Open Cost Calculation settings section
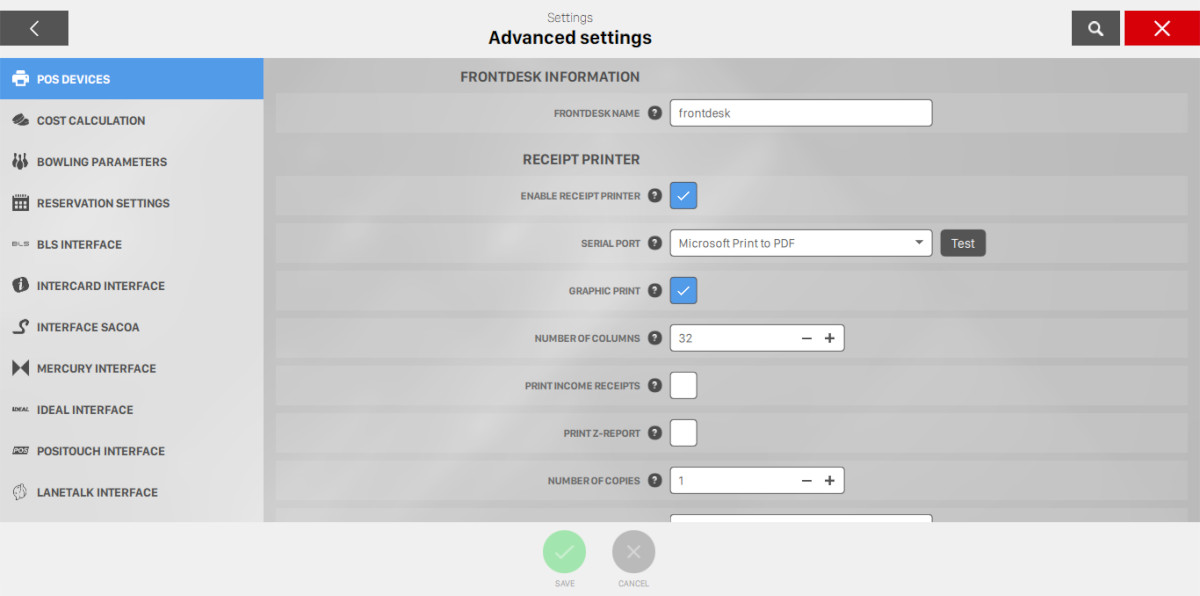Viewport: 1200px width, 596px height. [91, 121]
